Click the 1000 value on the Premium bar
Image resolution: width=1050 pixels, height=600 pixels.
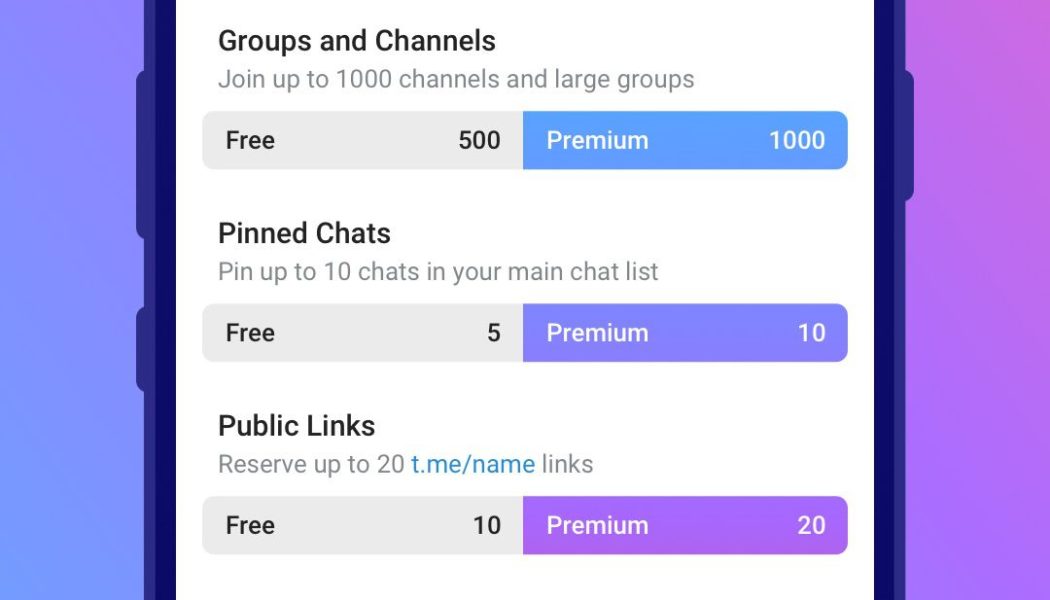[797, 140]
